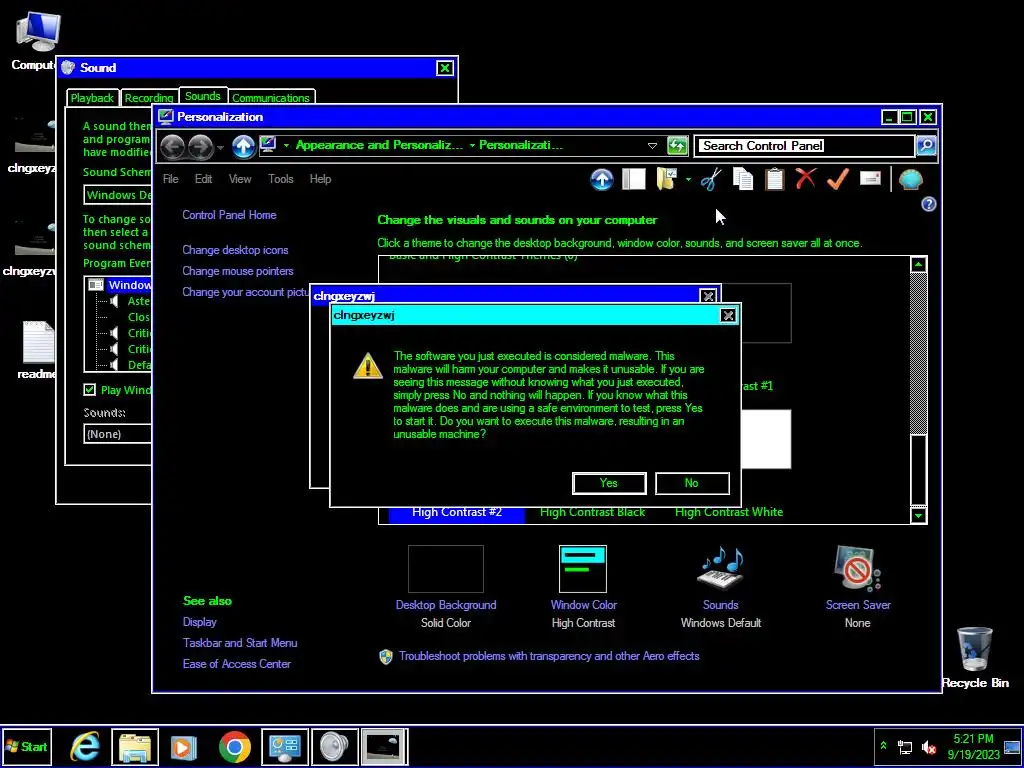
Task: Open the recent pages dropdown beside Forward button
Action: [220, 147]
